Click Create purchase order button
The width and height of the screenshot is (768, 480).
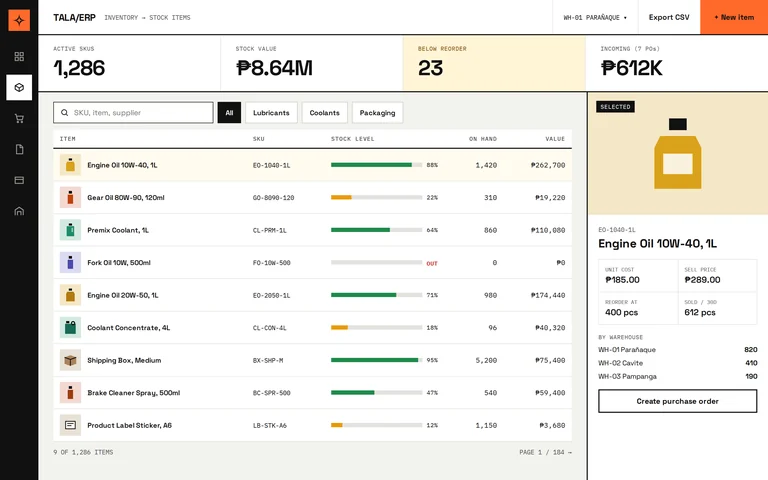pos(677,401)
